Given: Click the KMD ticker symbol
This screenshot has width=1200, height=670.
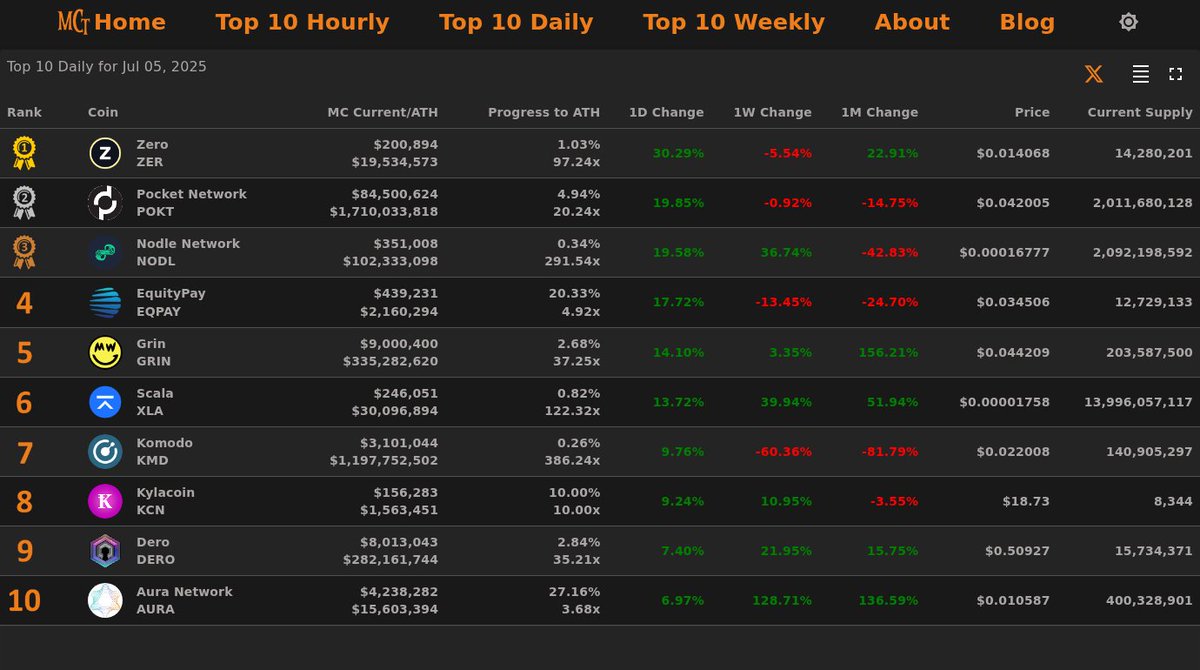Looking at the screenshot, I should coord(152,460).
